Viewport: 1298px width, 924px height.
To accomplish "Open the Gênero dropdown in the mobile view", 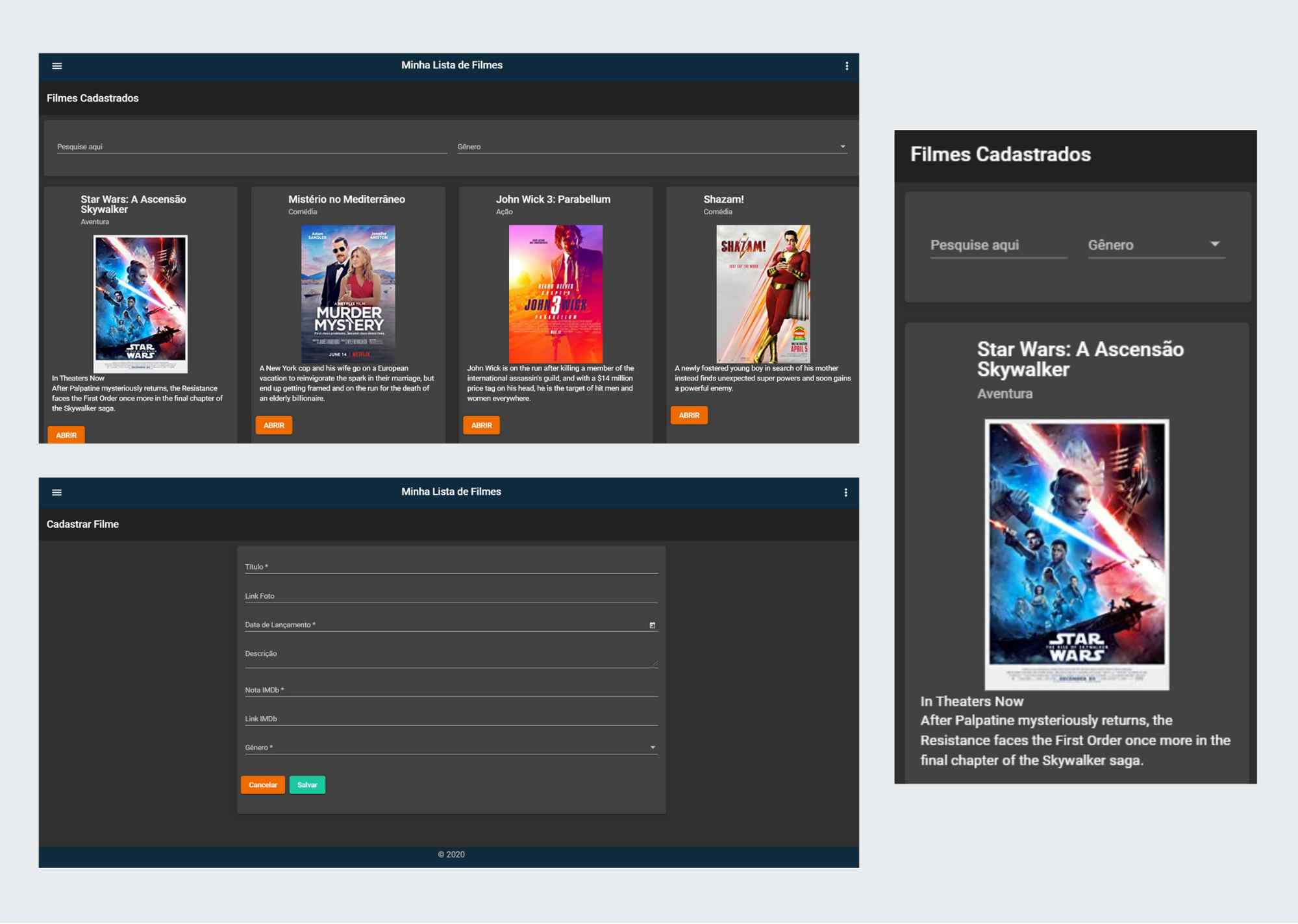I will coord(1214,245).
